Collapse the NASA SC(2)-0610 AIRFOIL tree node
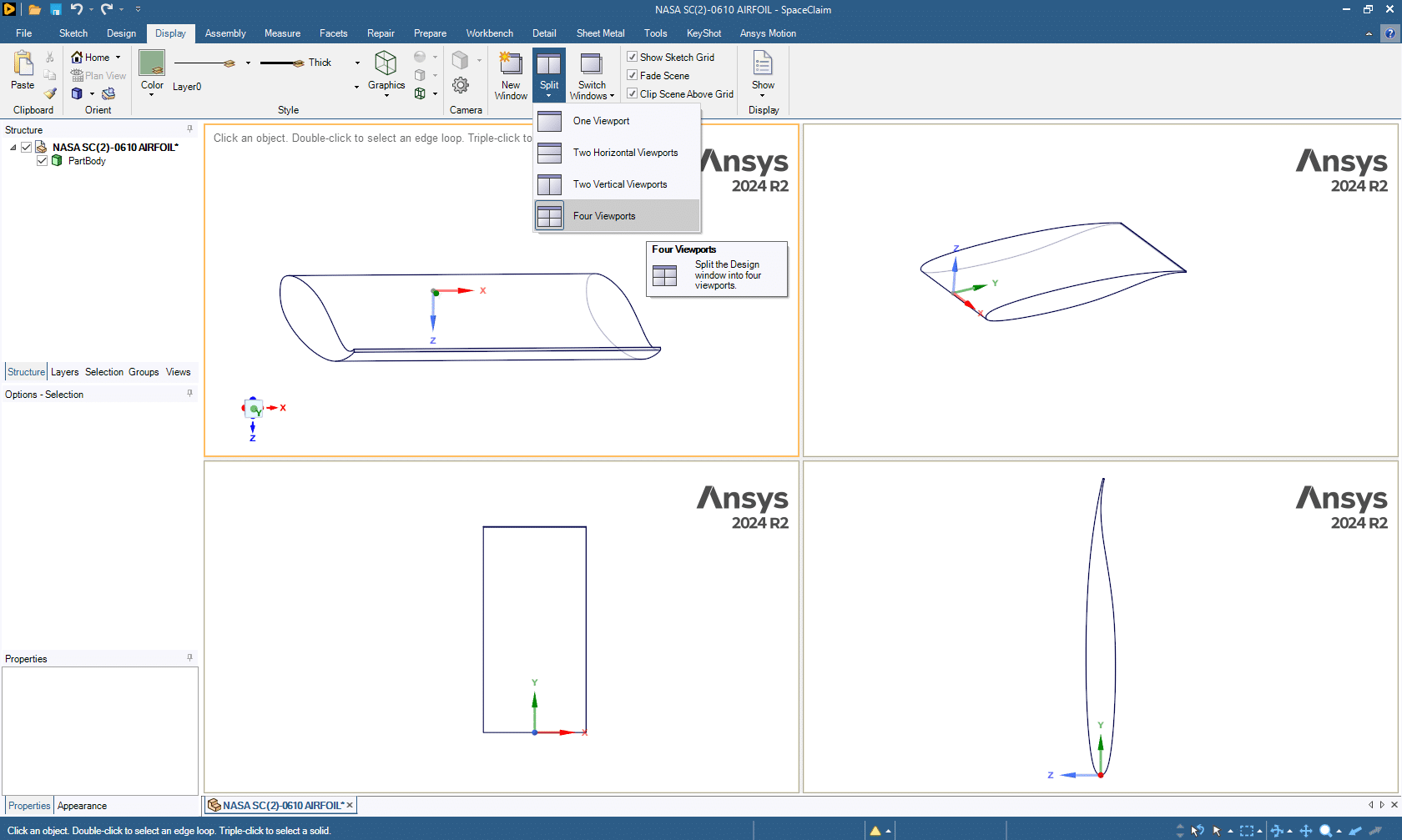This screenshot has width=1402, height=840. point(13,148)
